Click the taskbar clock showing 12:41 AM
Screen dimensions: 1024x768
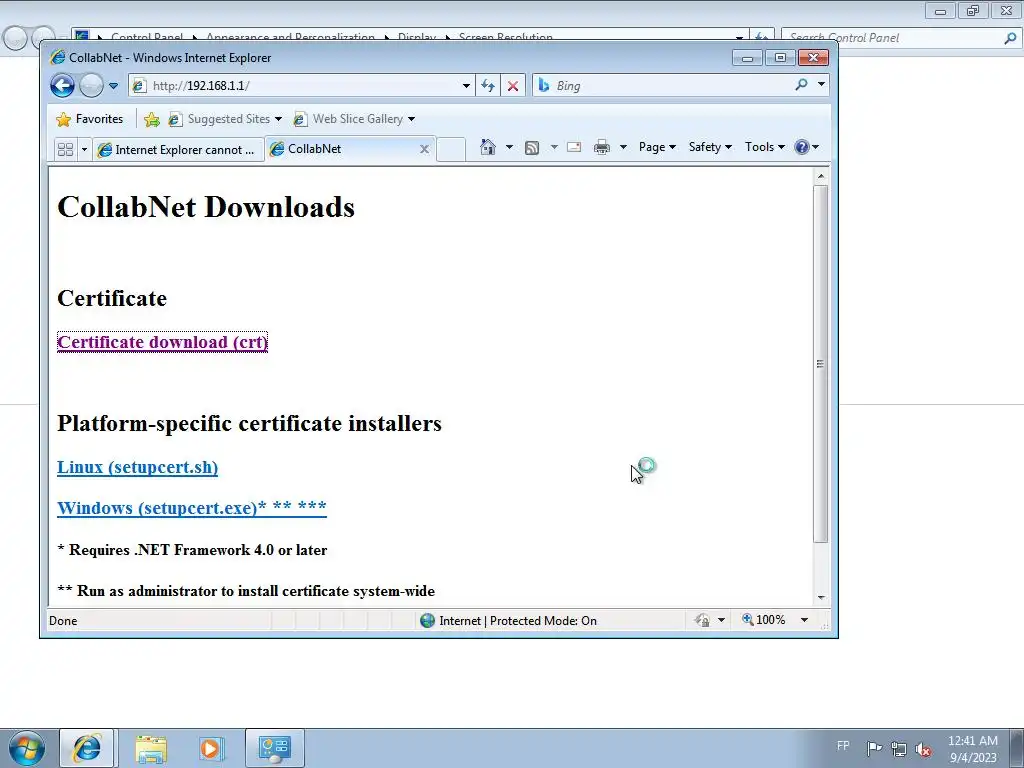click(x=973, y=749)
